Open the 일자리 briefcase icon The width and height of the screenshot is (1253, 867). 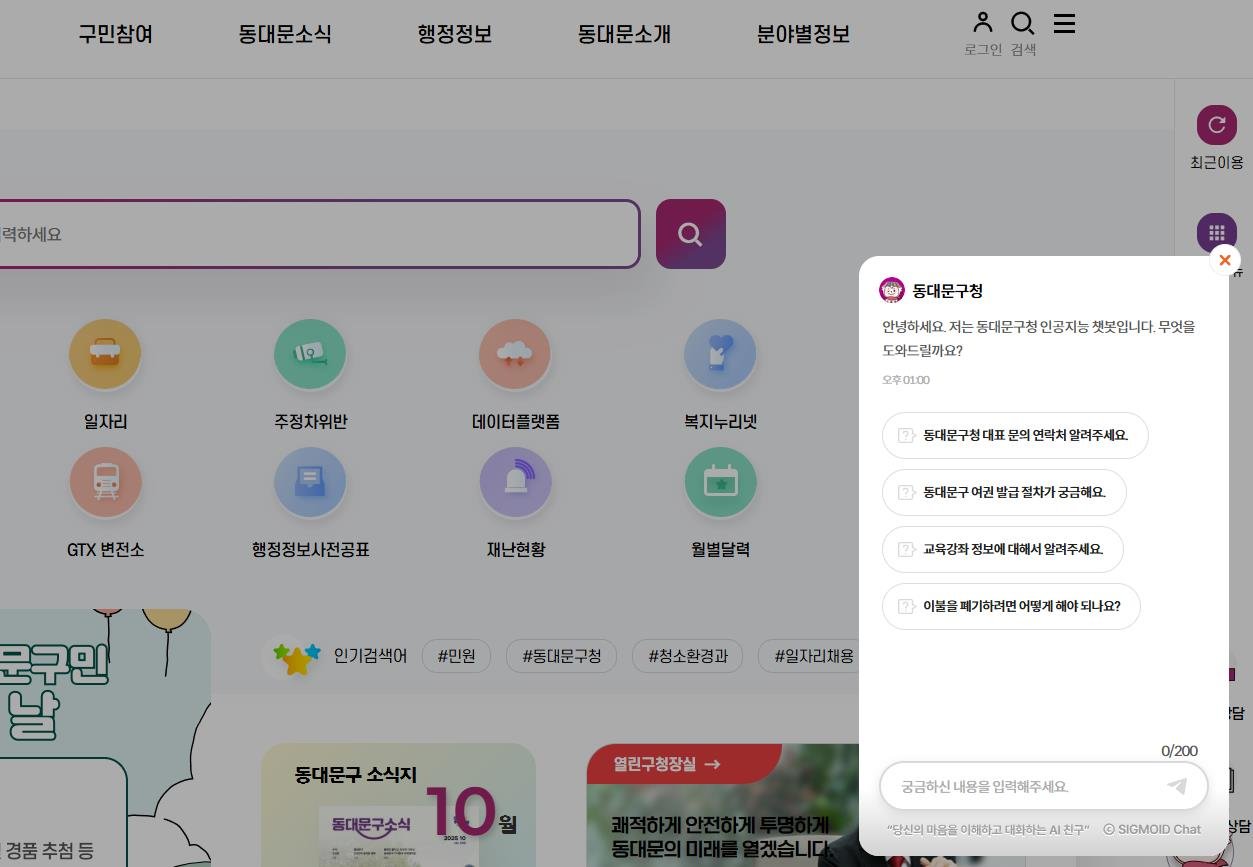(x=105, y=355)
